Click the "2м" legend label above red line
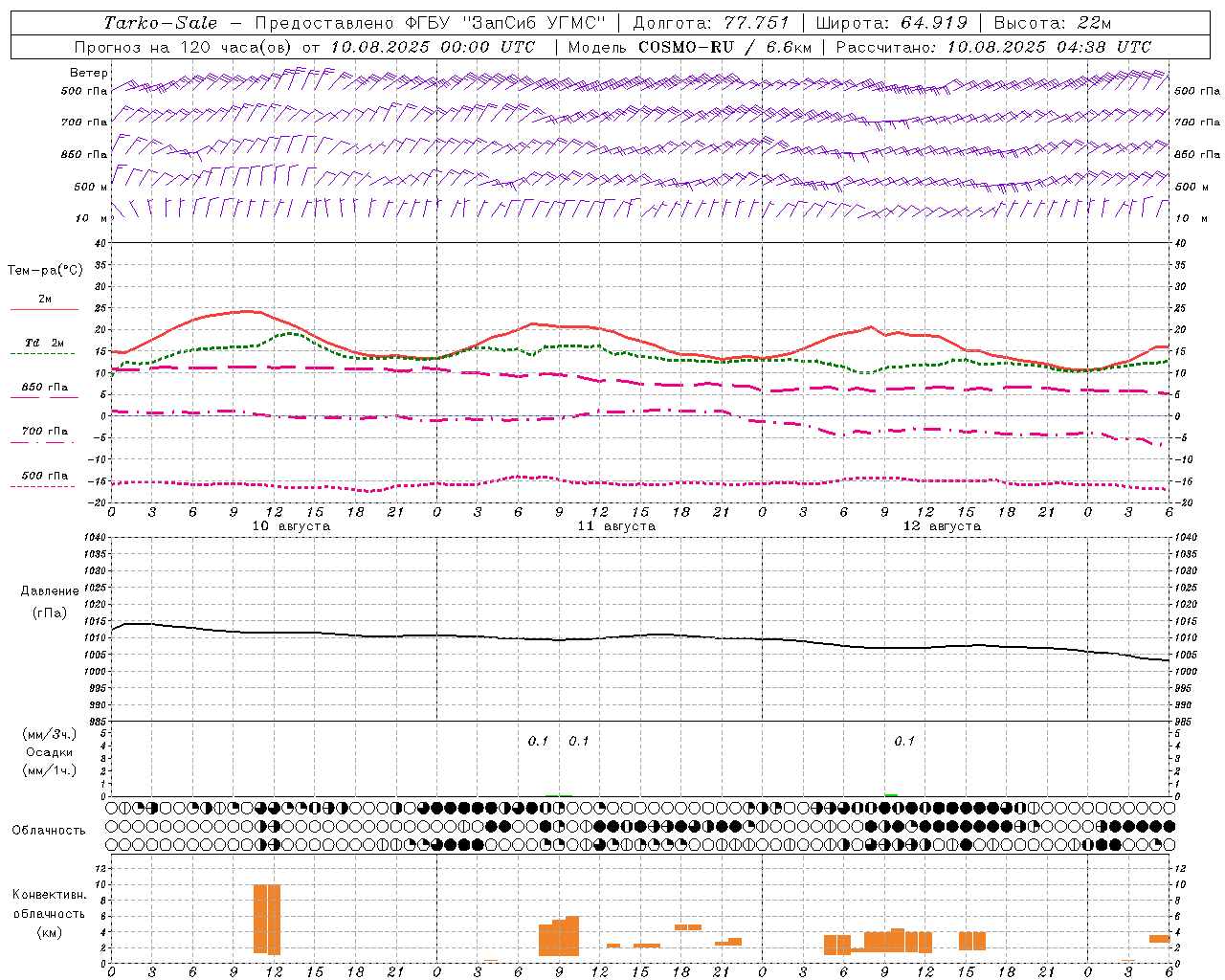The width and height of the screenshot is (1225, 980). tap(45, 300)
